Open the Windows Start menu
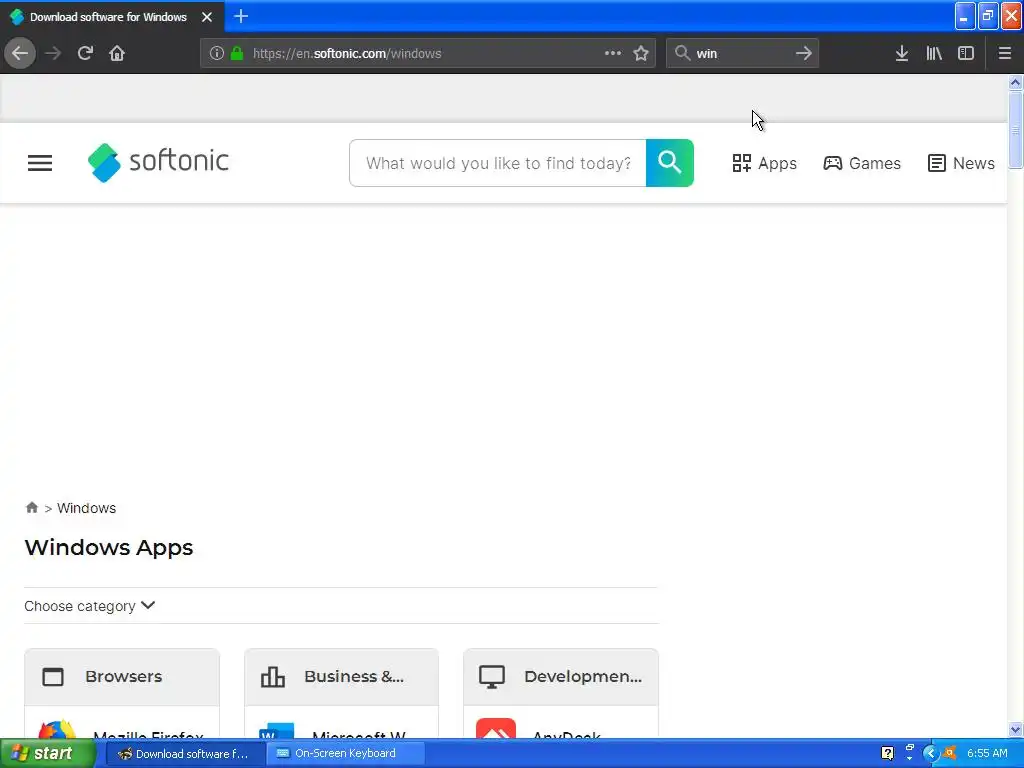Image resolution: width=1024 pixels, height=768 pixels. point(47,753)
